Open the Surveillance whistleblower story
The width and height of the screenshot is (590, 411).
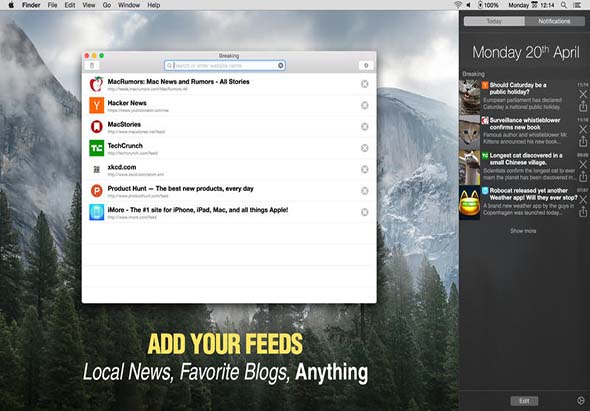(x=526, y=131)
